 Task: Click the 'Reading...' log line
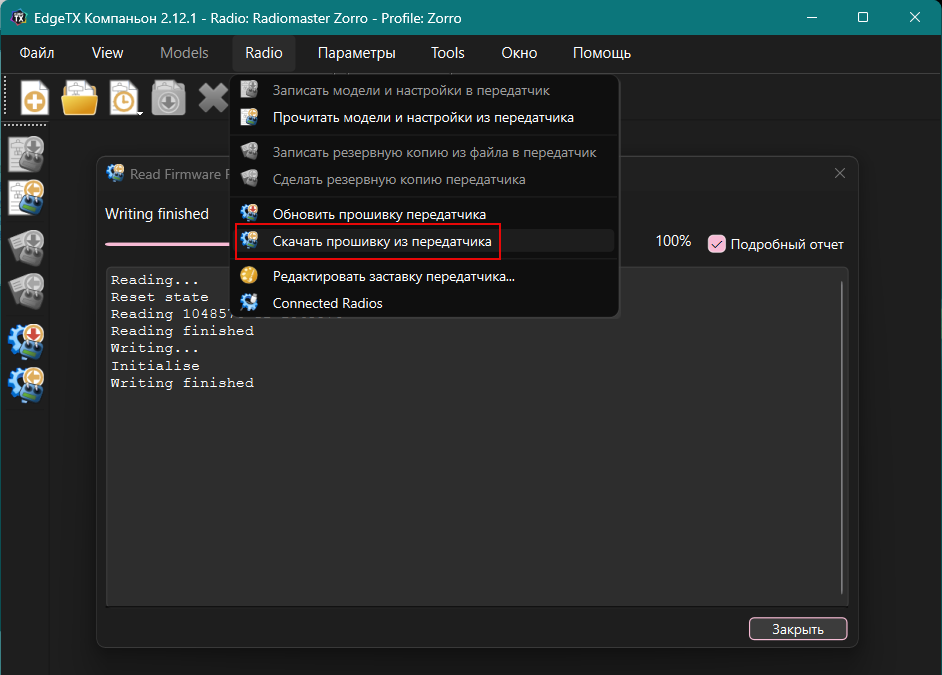pos(154,280)
